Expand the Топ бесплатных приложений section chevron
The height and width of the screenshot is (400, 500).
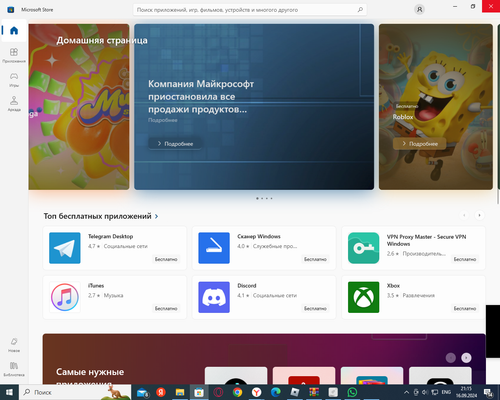156,216
